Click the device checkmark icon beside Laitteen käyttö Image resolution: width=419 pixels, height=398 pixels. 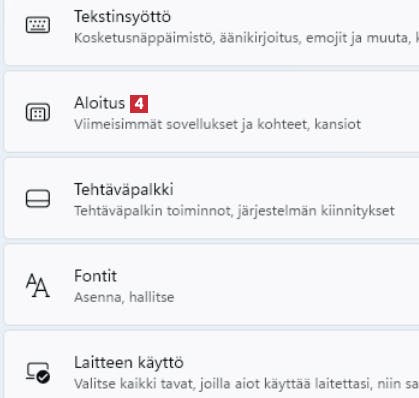click(x=38, y=373)
